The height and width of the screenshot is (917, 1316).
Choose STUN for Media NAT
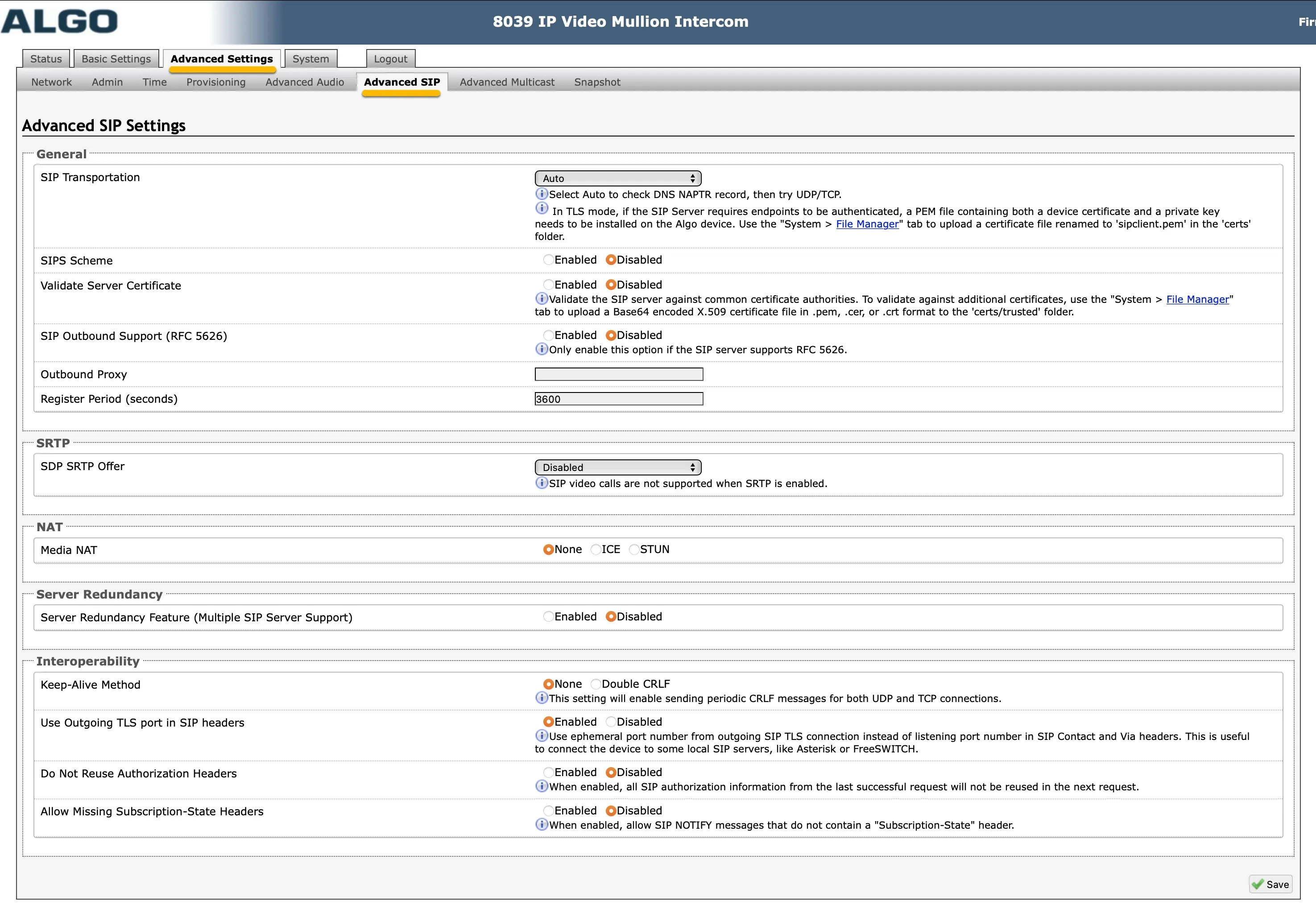tap(634, 549)
